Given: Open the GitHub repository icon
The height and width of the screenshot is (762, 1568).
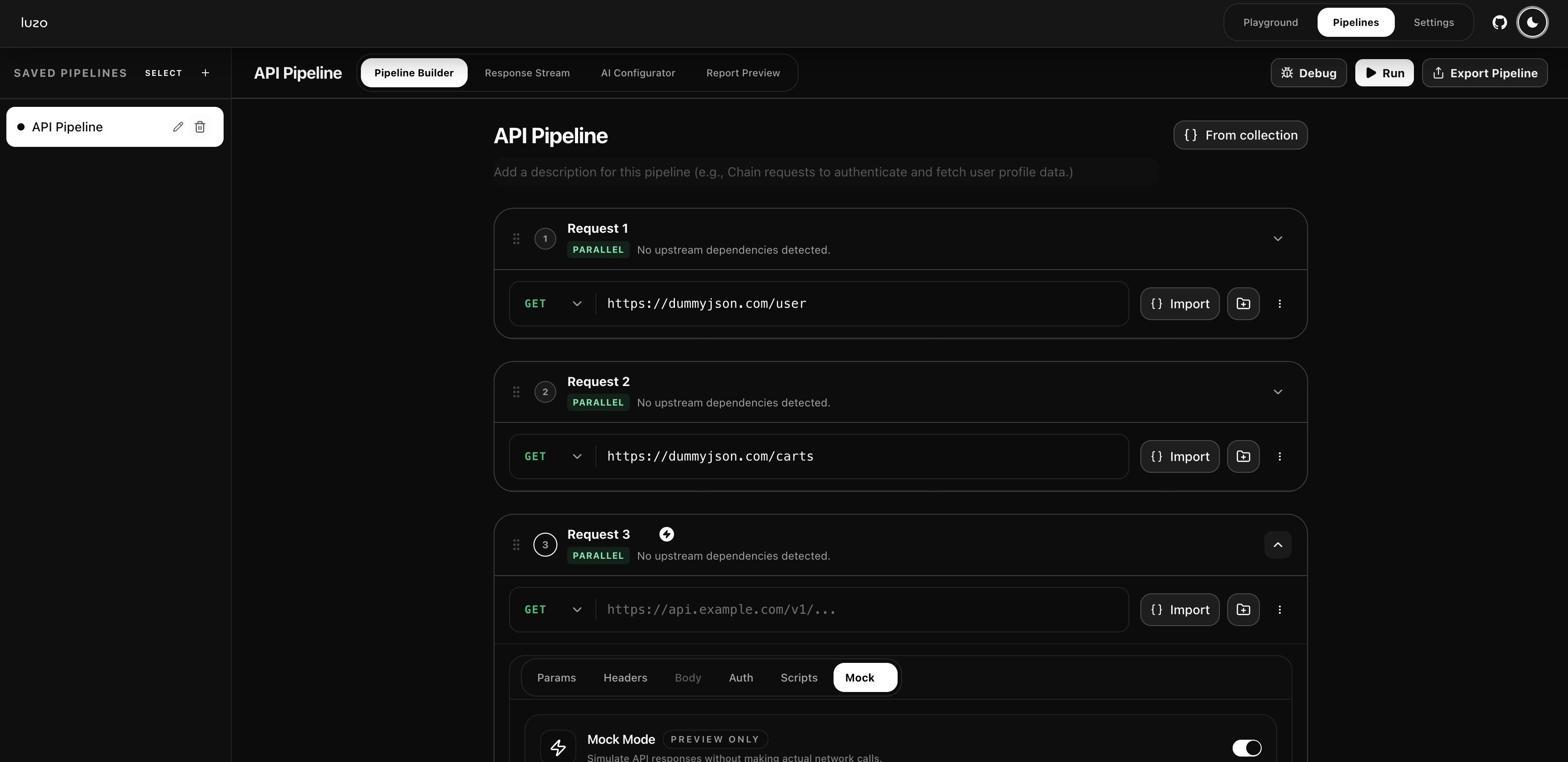Looking at the screenshot, I should [1499, 23].
